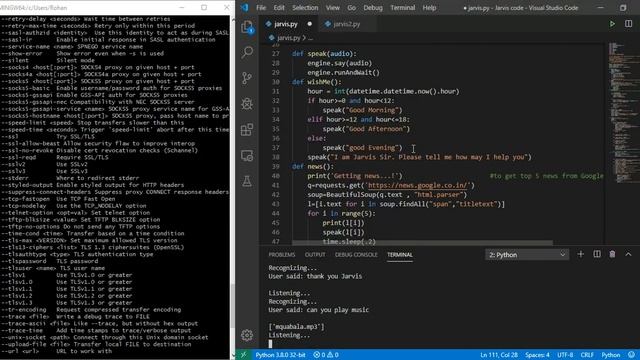Open the Selection menu
The image size is (640, 360).
(x=305, y=8)
